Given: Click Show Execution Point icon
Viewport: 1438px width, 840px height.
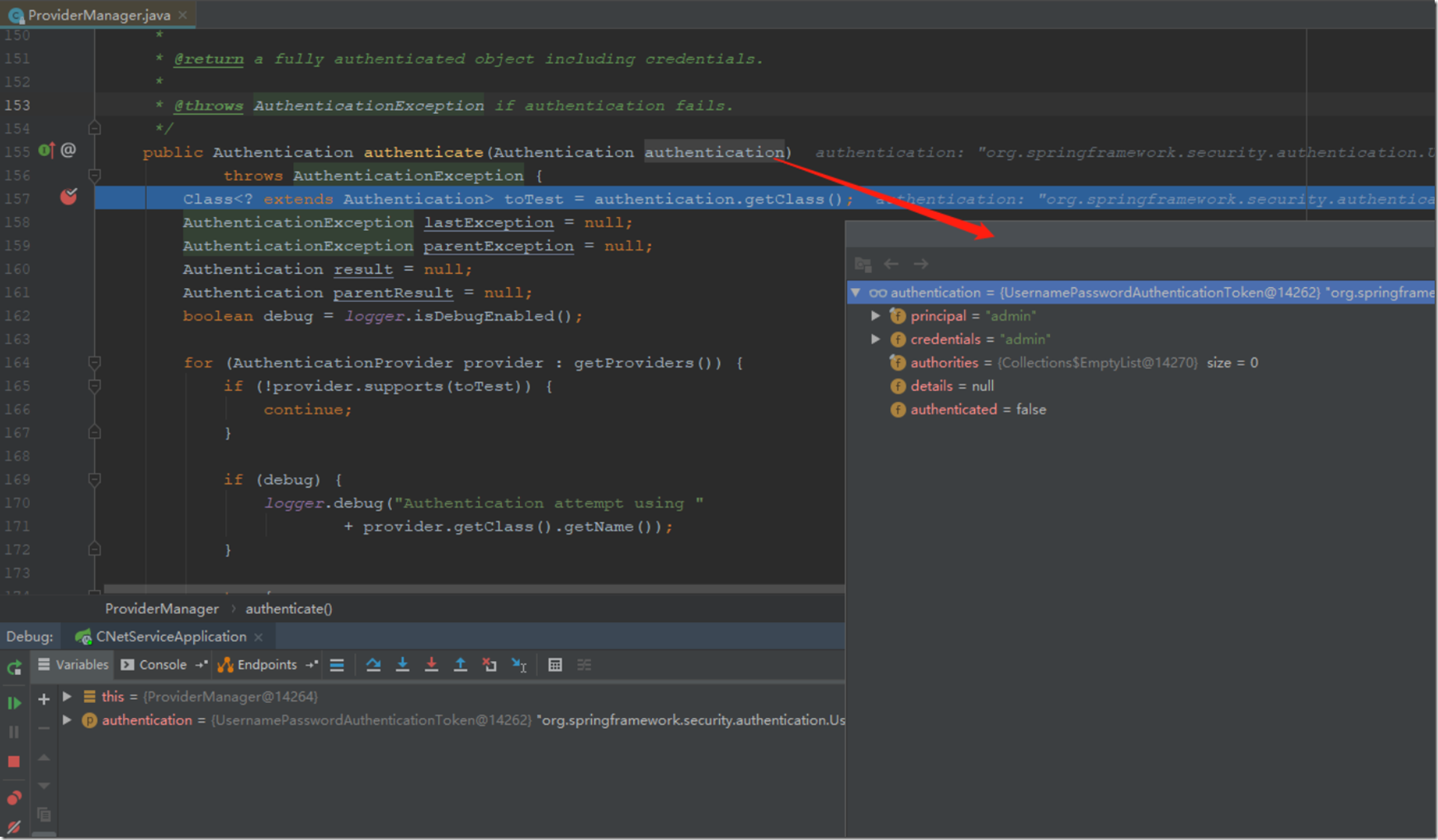Looking at the screenshot, I should click(x=337, y=665).
